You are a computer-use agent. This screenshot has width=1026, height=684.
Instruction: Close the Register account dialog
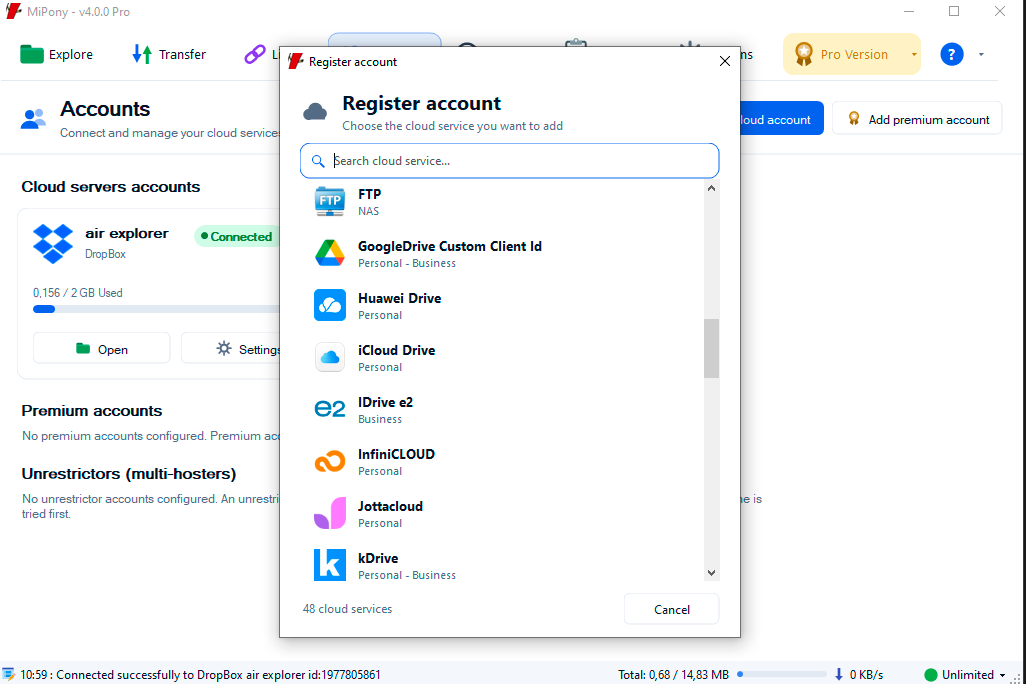724,62
